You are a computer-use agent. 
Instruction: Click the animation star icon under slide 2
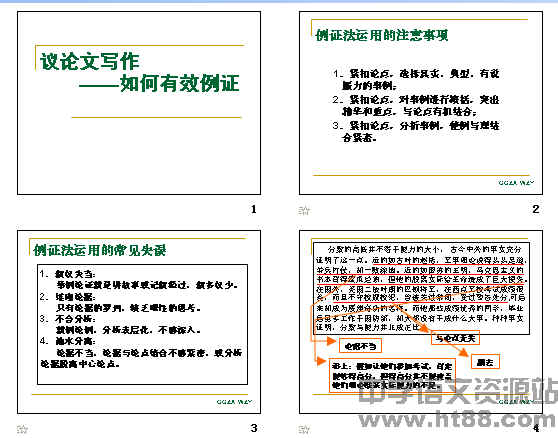tap(304, 210)
